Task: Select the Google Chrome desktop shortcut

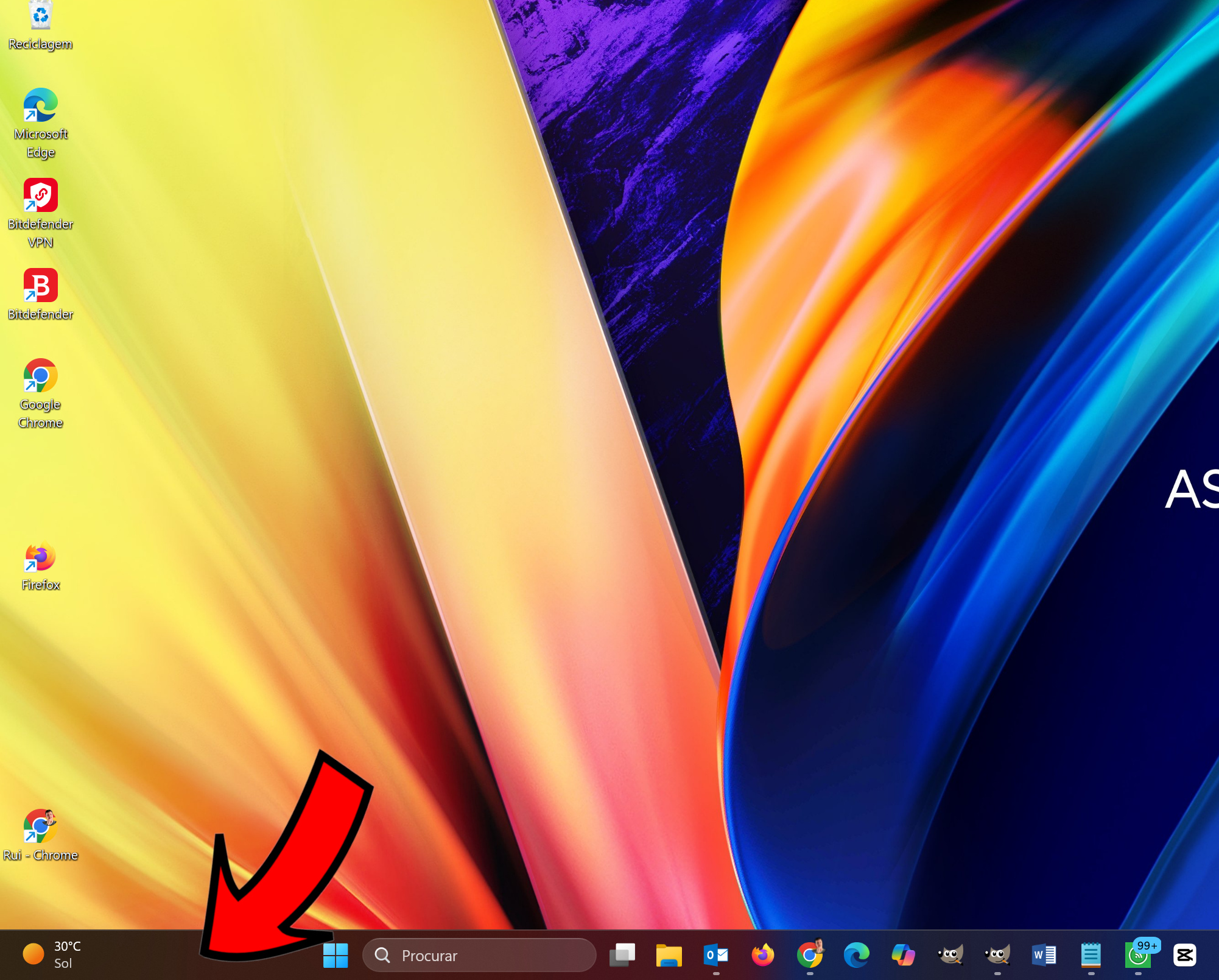Action: click(40, 394)
